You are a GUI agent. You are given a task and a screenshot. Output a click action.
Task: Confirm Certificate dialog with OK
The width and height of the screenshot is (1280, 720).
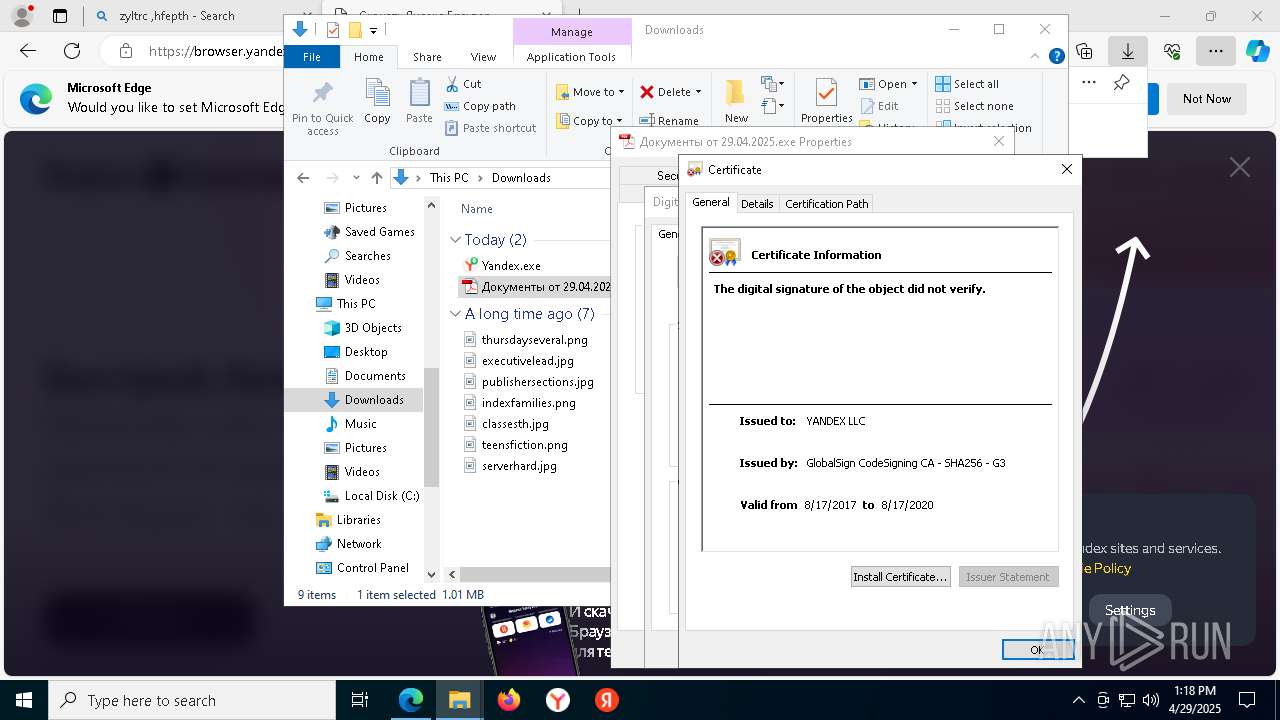(x=1038, y=650)
